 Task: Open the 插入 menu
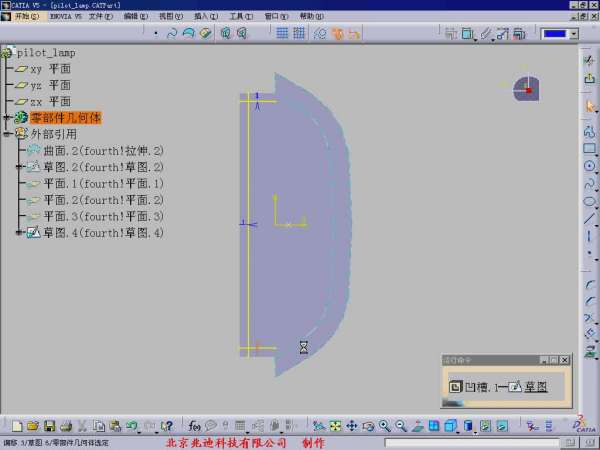204,16
